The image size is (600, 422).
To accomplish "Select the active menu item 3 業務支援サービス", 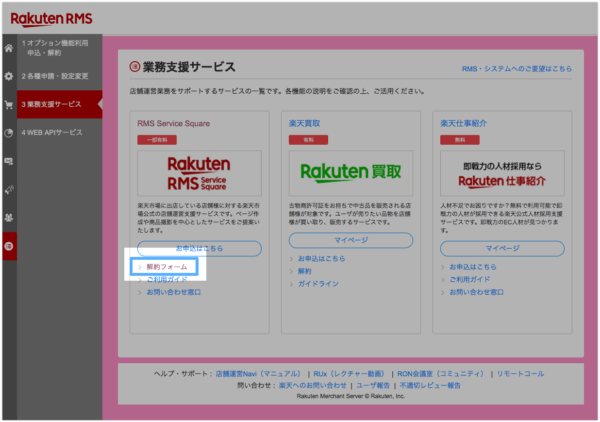I will 60,104.
